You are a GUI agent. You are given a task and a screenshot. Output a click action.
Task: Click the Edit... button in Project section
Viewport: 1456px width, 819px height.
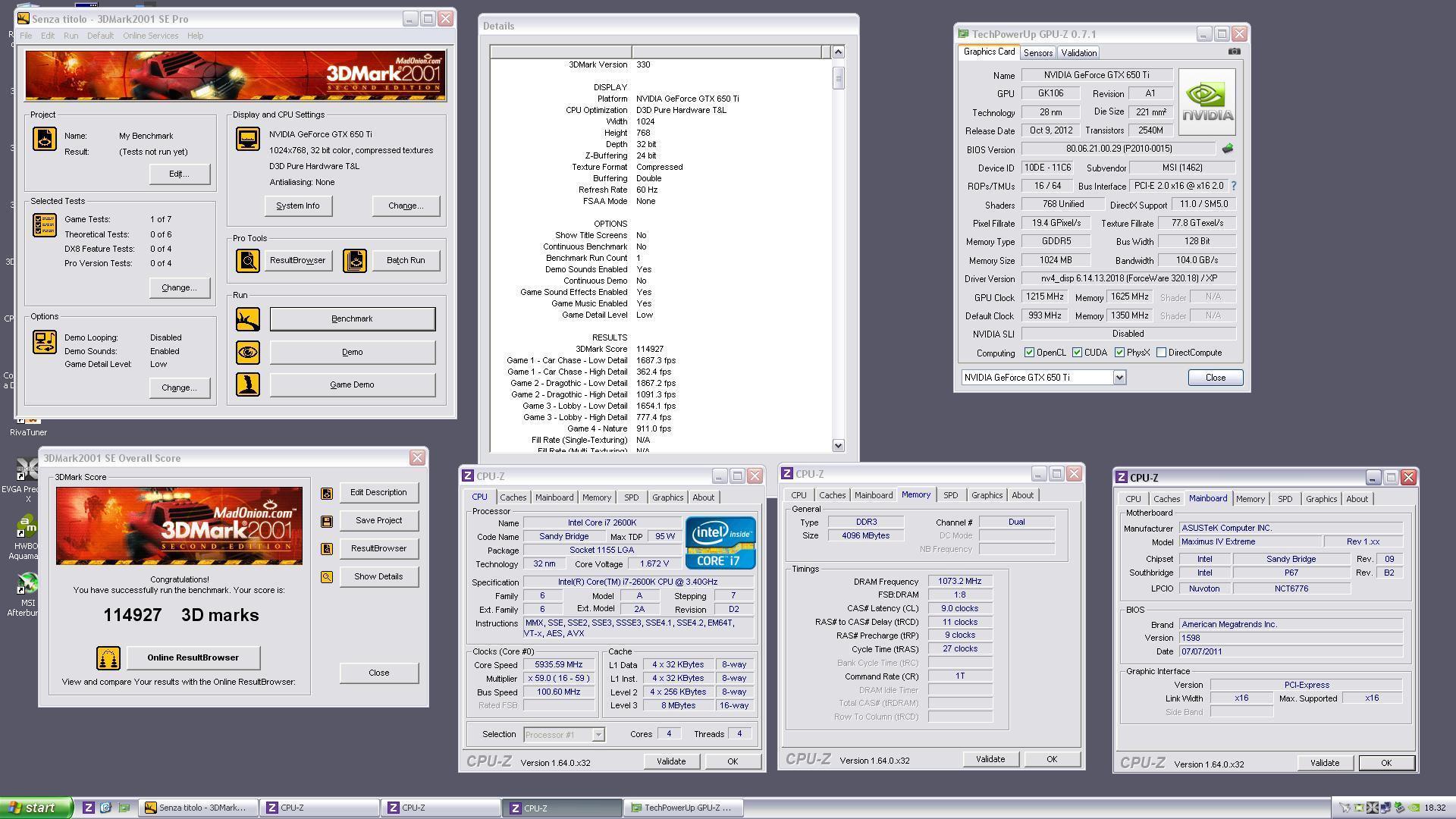click(179, 174)
